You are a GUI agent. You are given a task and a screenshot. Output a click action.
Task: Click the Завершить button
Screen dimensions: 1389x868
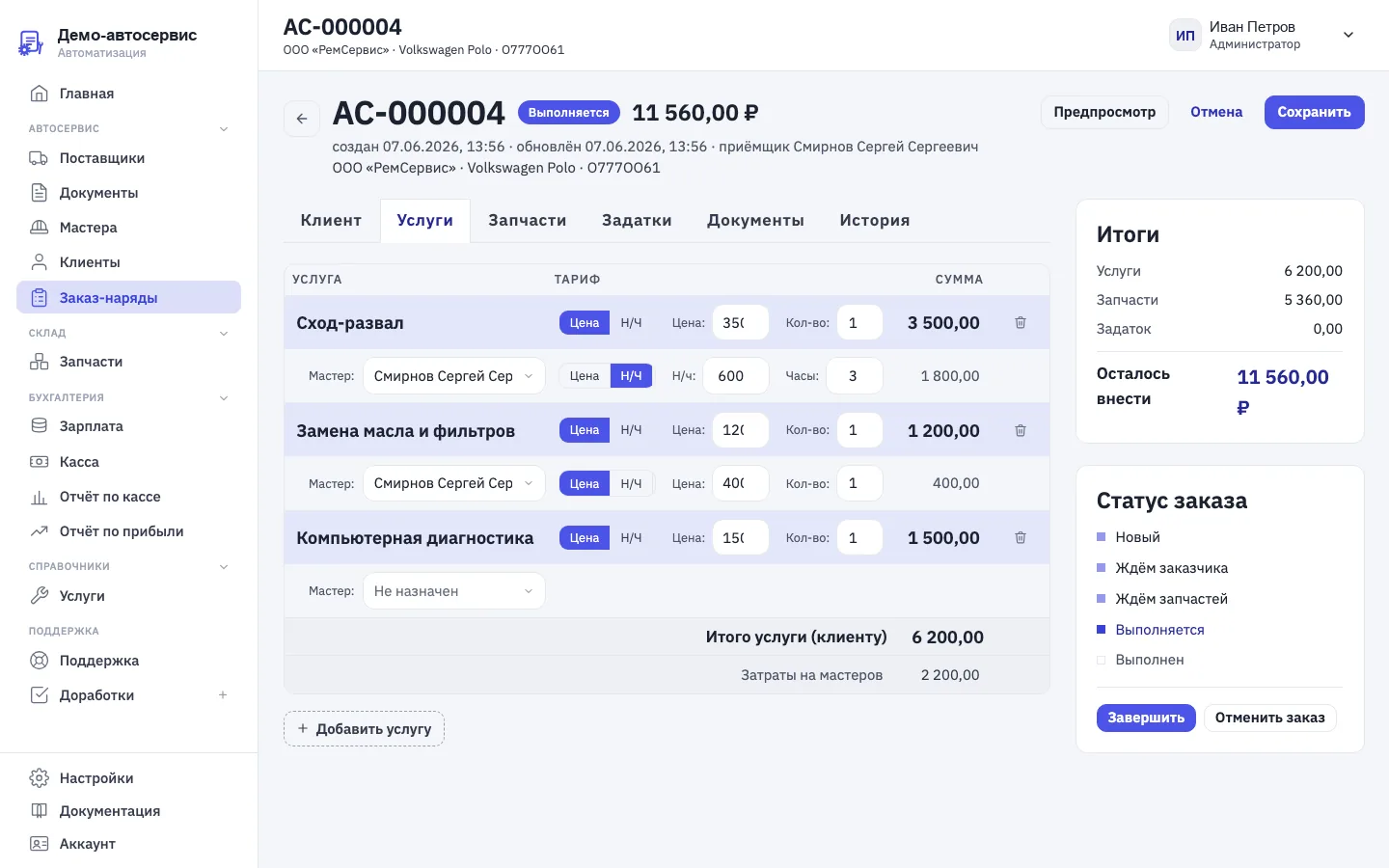pyautogui.click(x=1146, y=718)
